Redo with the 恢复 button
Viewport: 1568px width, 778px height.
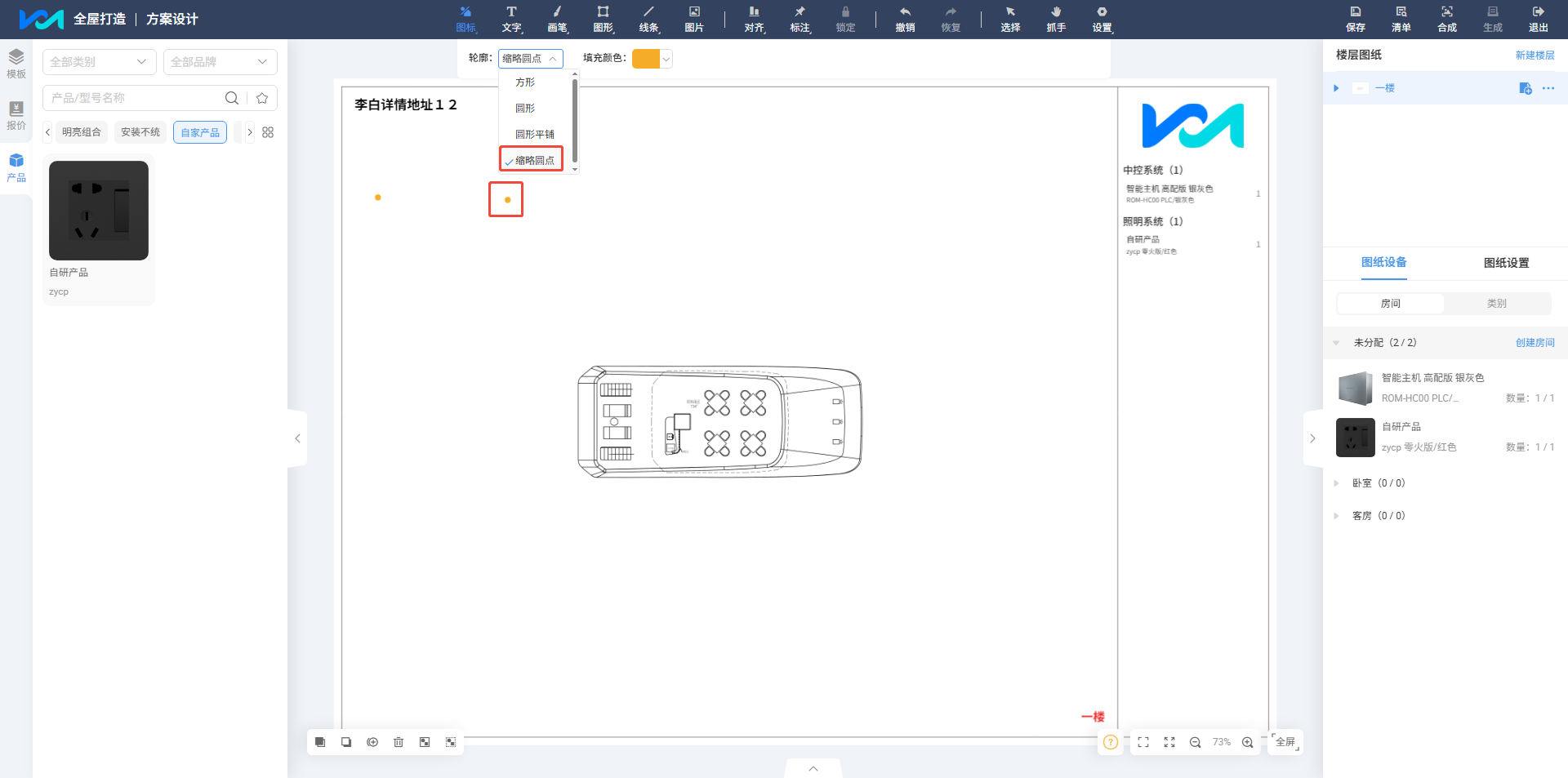point(951,19)
